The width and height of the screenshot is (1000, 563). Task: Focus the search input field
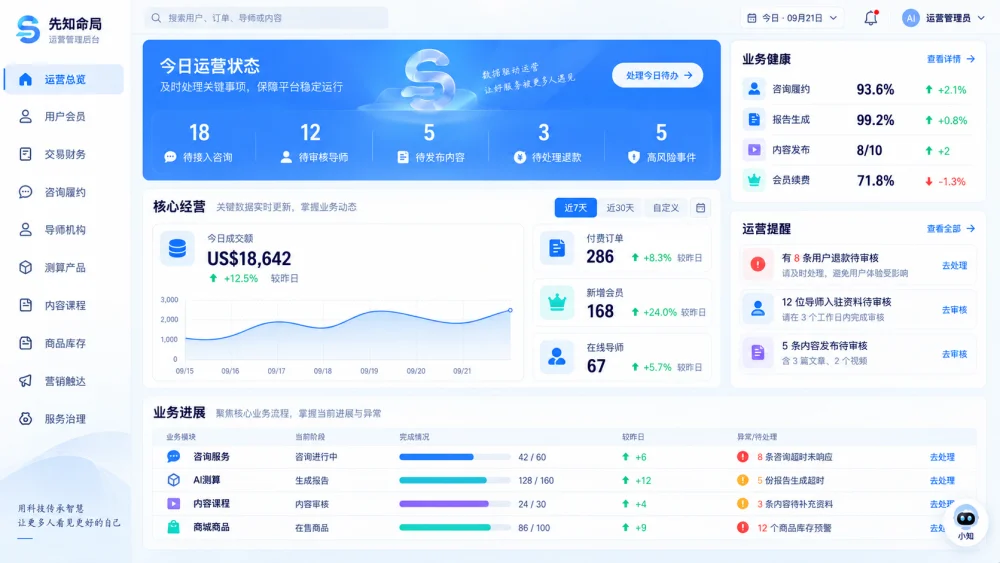click(x=267, y=18)
